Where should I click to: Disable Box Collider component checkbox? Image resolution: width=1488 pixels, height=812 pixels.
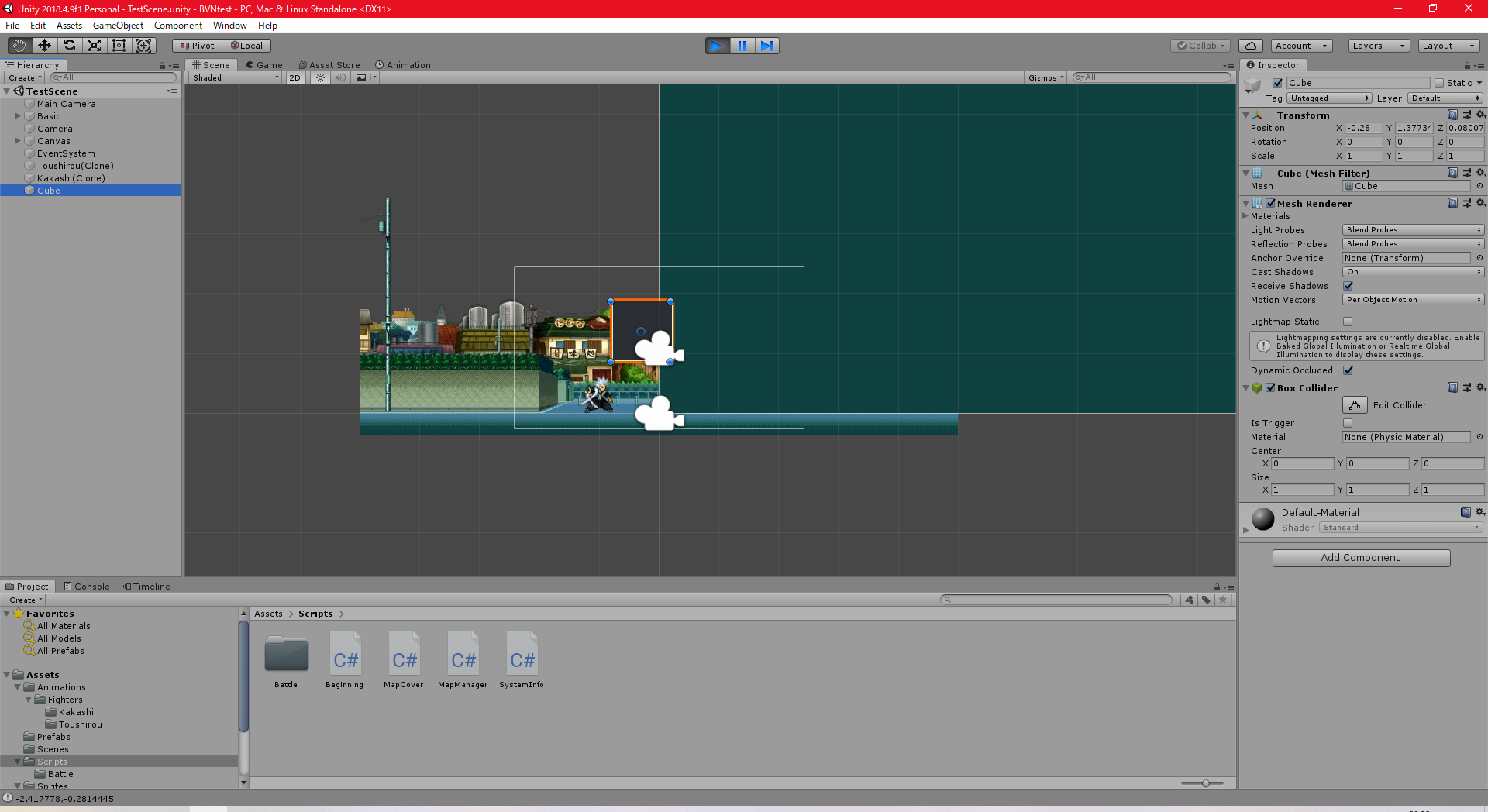(x=1270, y=387)
